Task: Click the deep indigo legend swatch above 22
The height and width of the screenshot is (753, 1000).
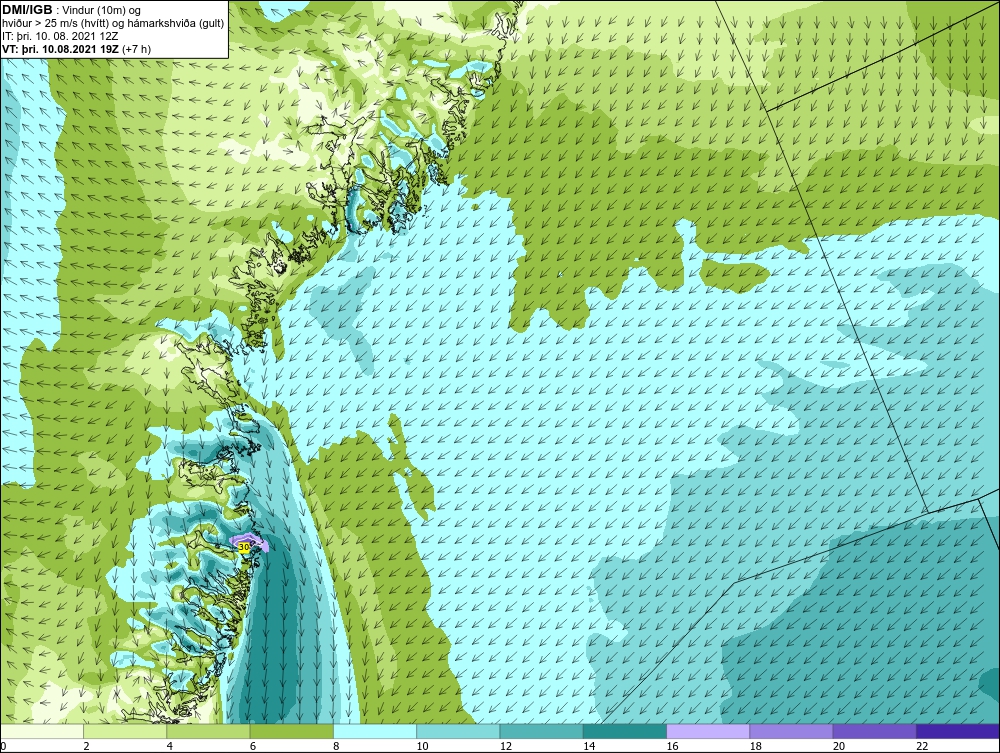Action: 957,731
